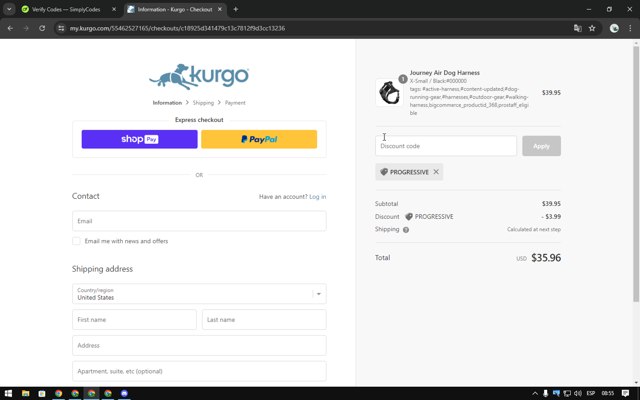Click the Journey Air Dog Harness title
Screen dimensions: 640x400
[x=444, y=73]
